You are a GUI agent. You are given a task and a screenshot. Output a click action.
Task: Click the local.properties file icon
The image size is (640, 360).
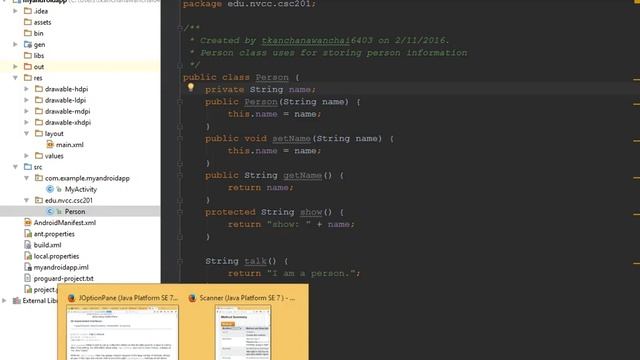click(x=28, y=256)
